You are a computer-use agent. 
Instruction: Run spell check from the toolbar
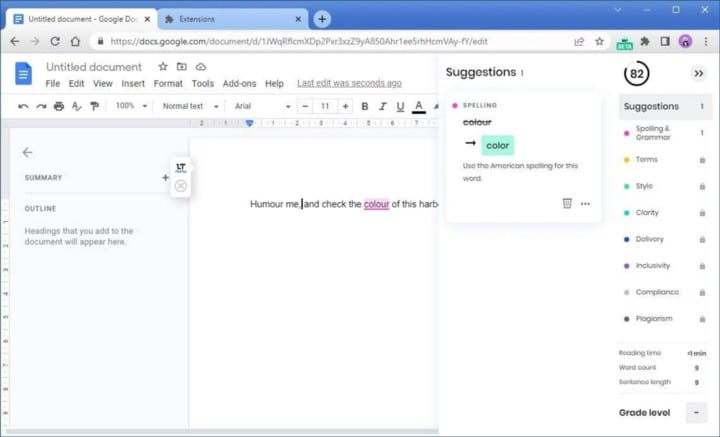(77, 106)
